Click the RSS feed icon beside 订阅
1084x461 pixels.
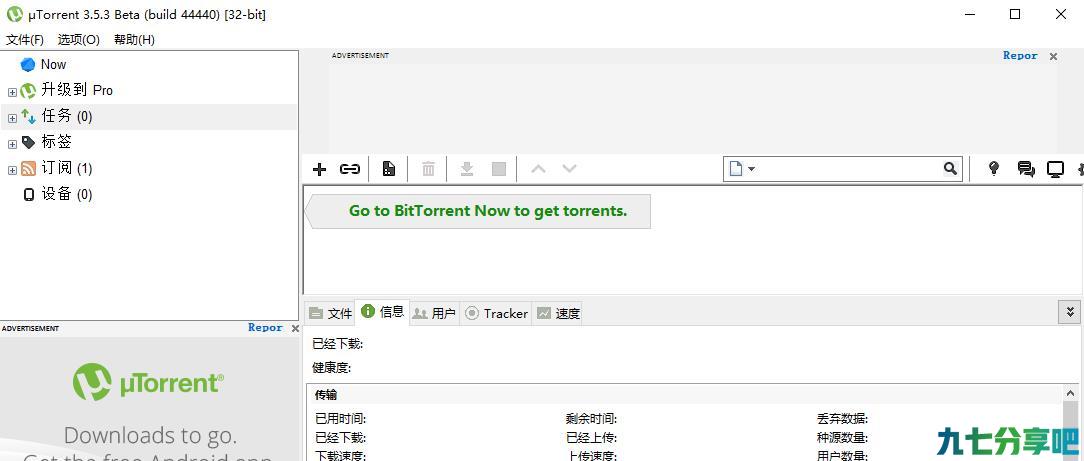(x=28, y=169)
